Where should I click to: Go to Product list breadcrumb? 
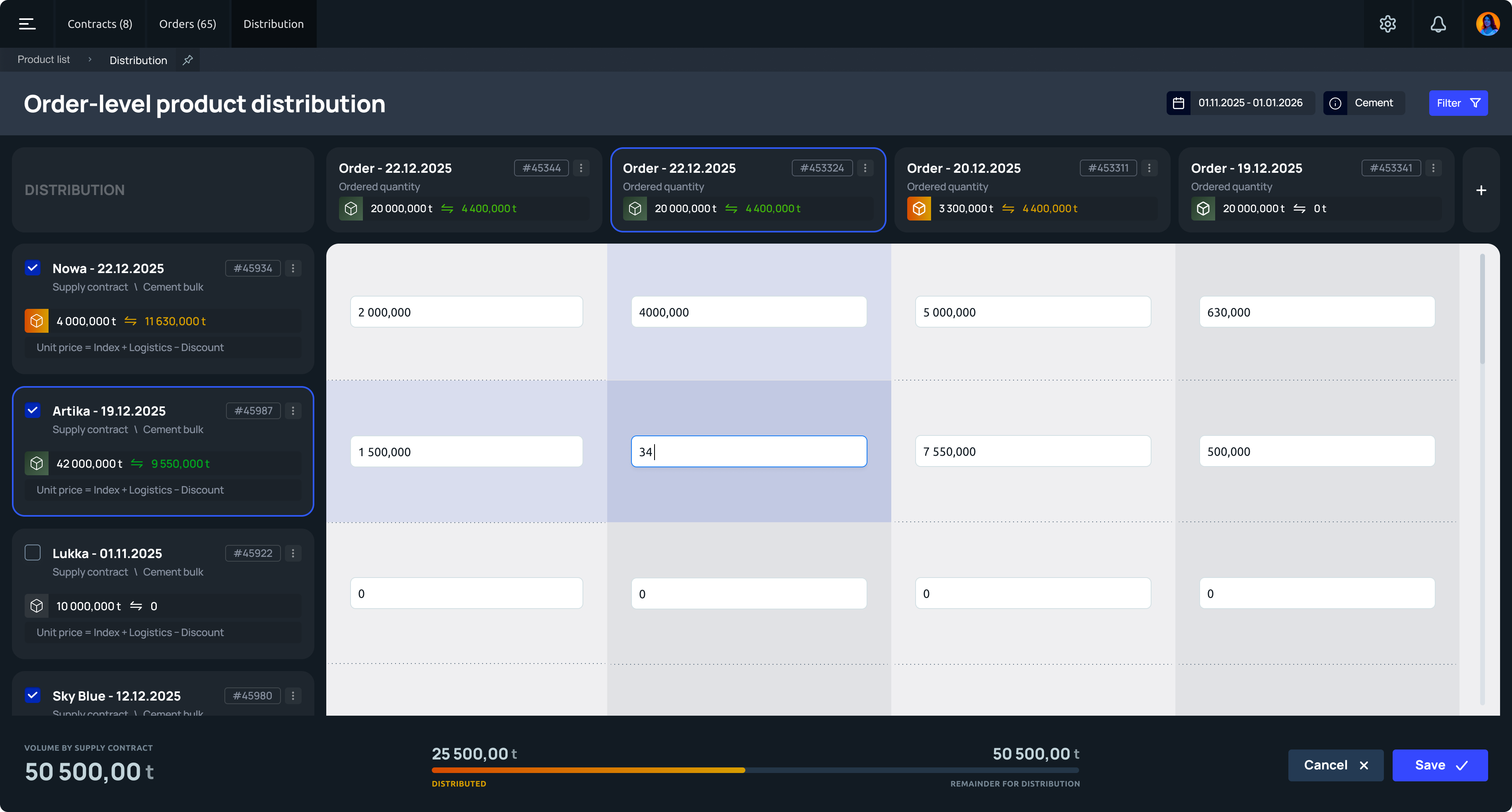43,60
